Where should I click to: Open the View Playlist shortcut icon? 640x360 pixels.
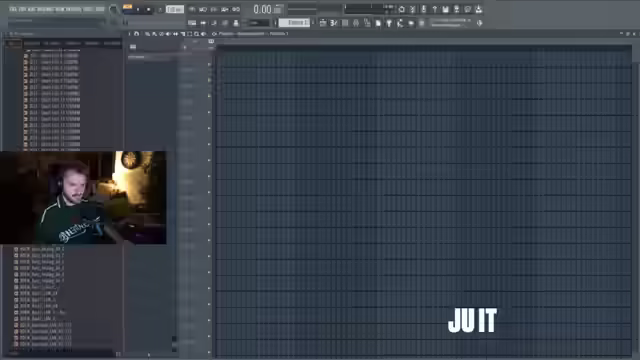pyautogui.click(x=322, y=23)
